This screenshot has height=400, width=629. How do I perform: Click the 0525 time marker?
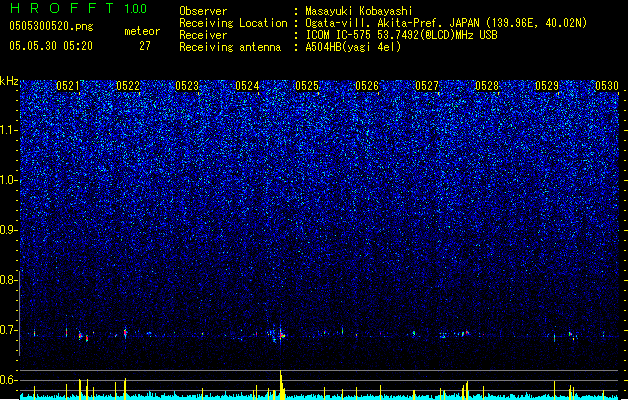tap(307, 86)
